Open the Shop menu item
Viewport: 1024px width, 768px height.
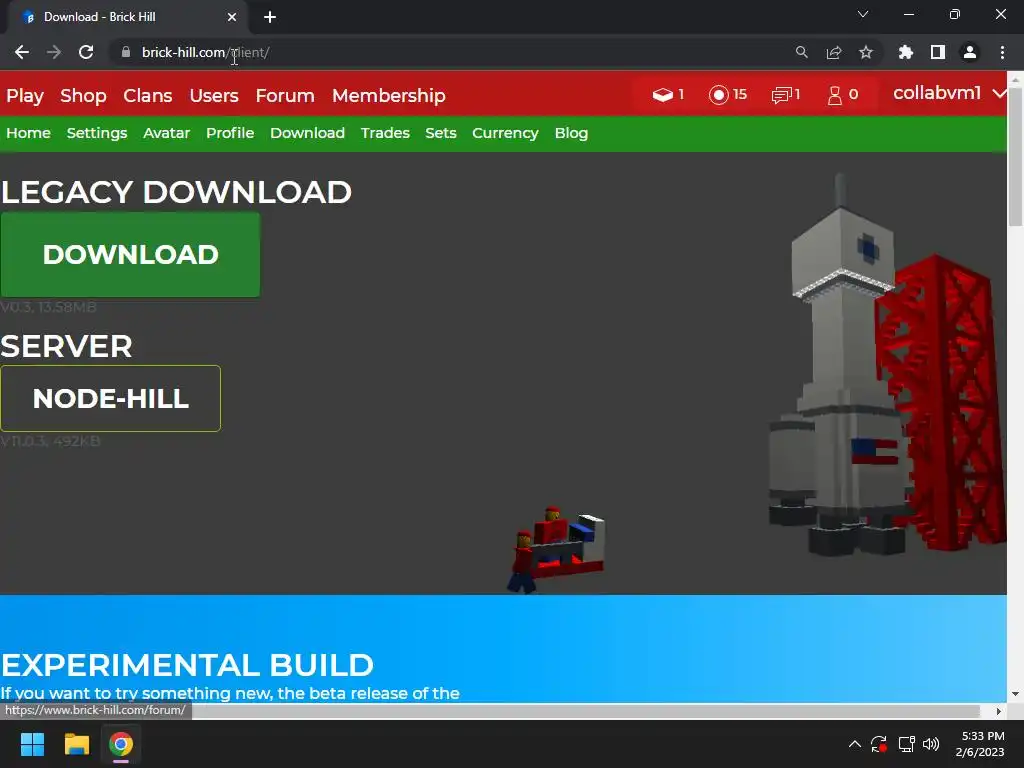pyautogui.click(x=83, y=95)
